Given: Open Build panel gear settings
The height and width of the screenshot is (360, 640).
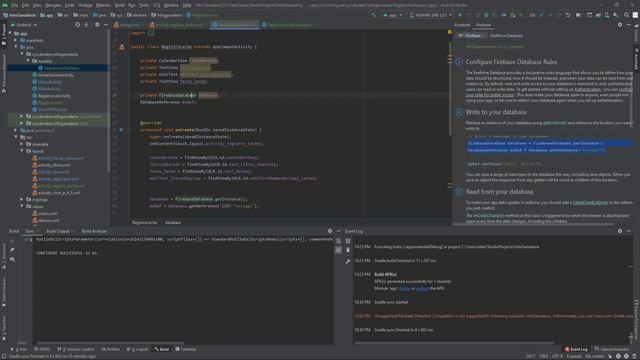Looking at the screenshot, I should pyautogui.click(x=330, y=231).
